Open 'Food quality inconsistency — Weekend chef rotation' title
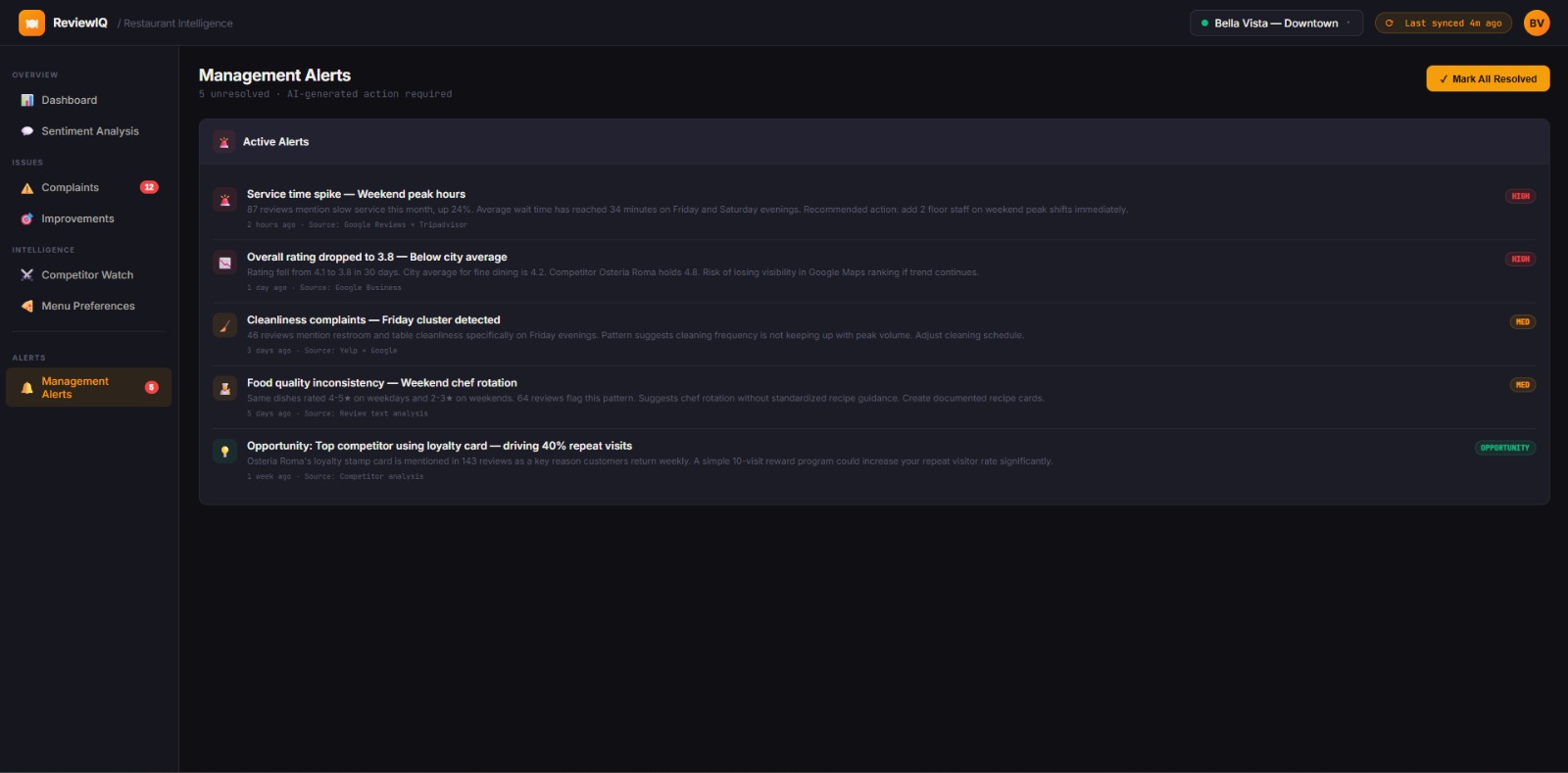The height and width of the screenshot is (773, 1568). (382, 383)
